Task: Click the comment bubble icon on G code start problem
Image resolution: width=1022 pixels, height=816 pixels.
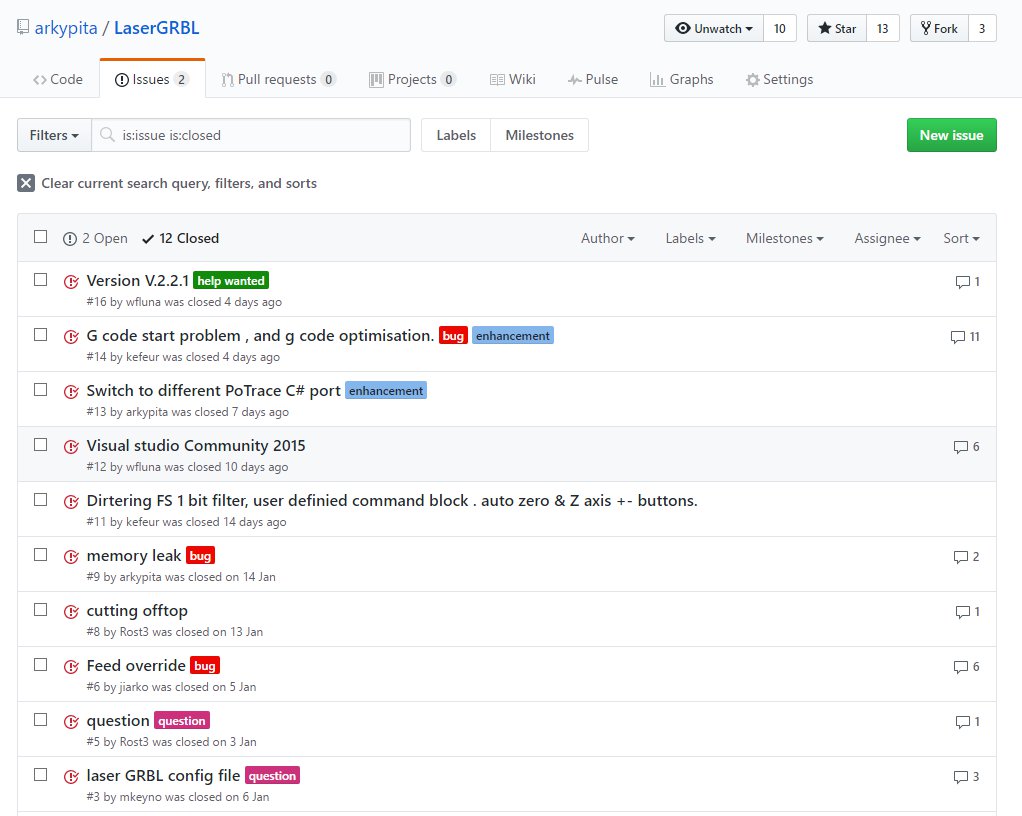Action: (x=957, y=337)
